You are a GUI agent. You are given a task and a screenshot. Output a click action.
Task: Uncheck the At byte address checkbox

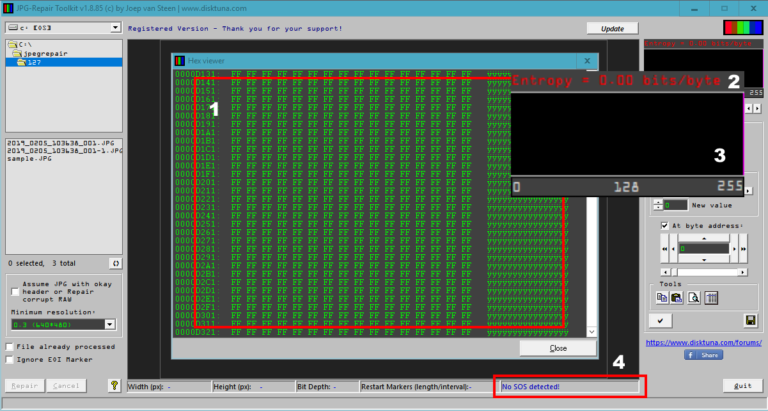point(663,225)
